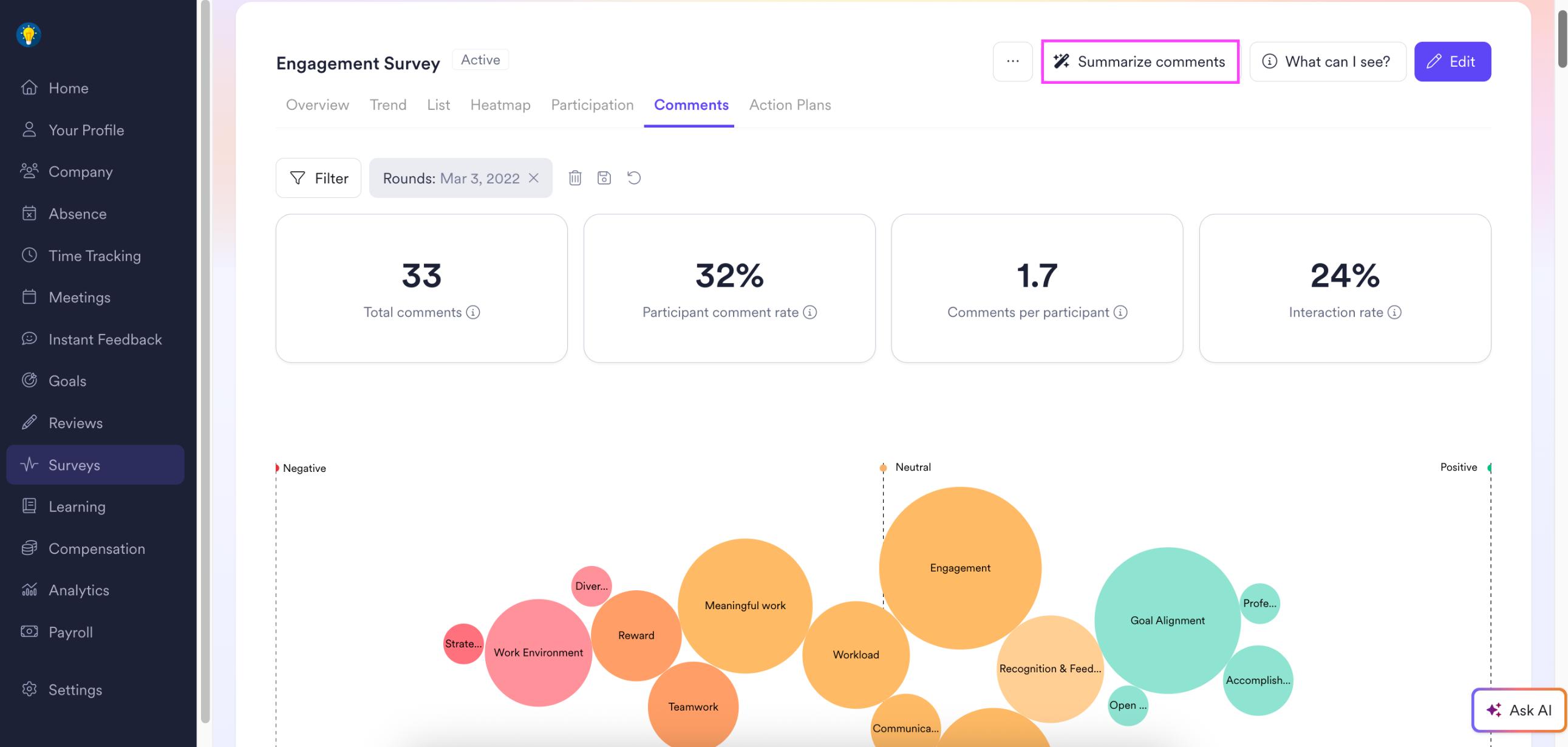The image size is (1568, 747).
Task: Open the ellipsis more-options menu
Action: click(x=1012, y=61)
